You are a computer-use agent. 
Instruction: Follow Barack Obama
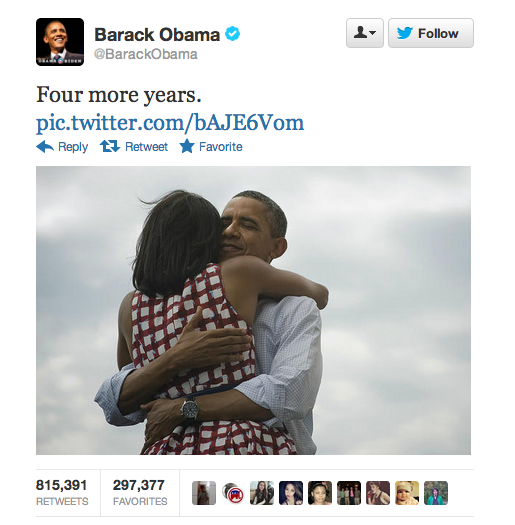(431, 33)
